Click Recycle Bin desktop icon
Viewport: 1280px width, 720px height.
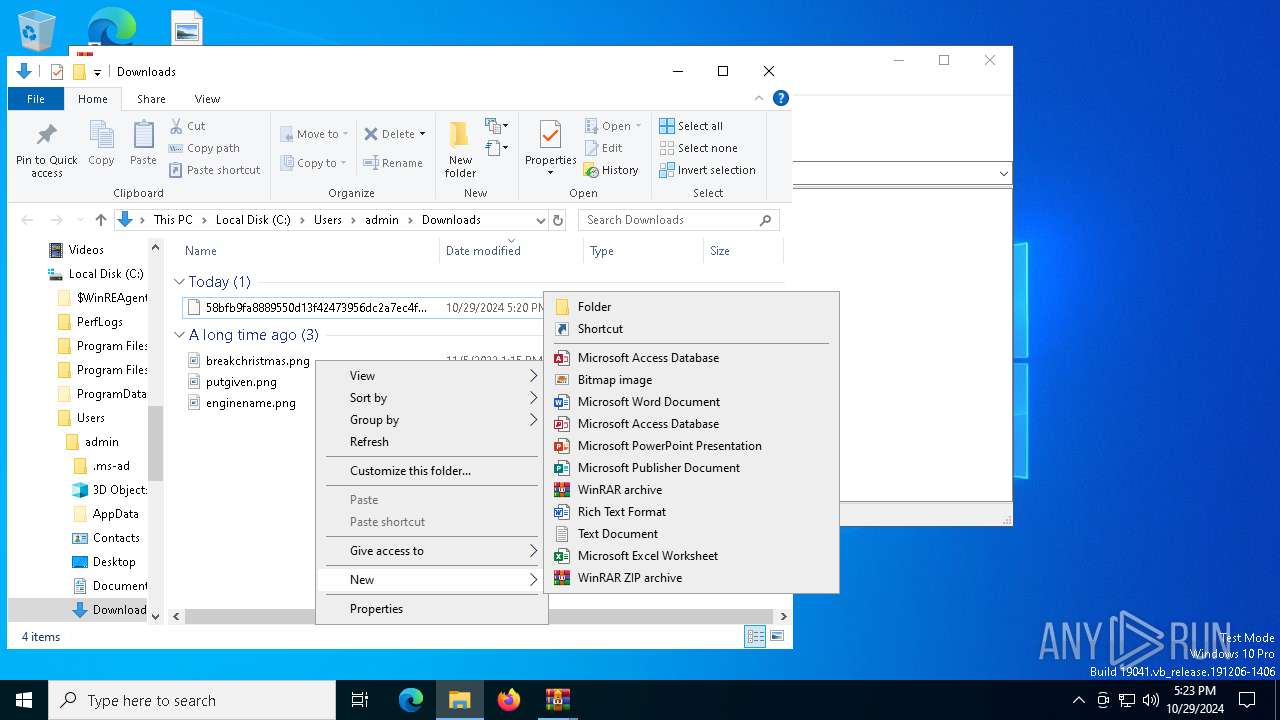click(x=37, y=29)
